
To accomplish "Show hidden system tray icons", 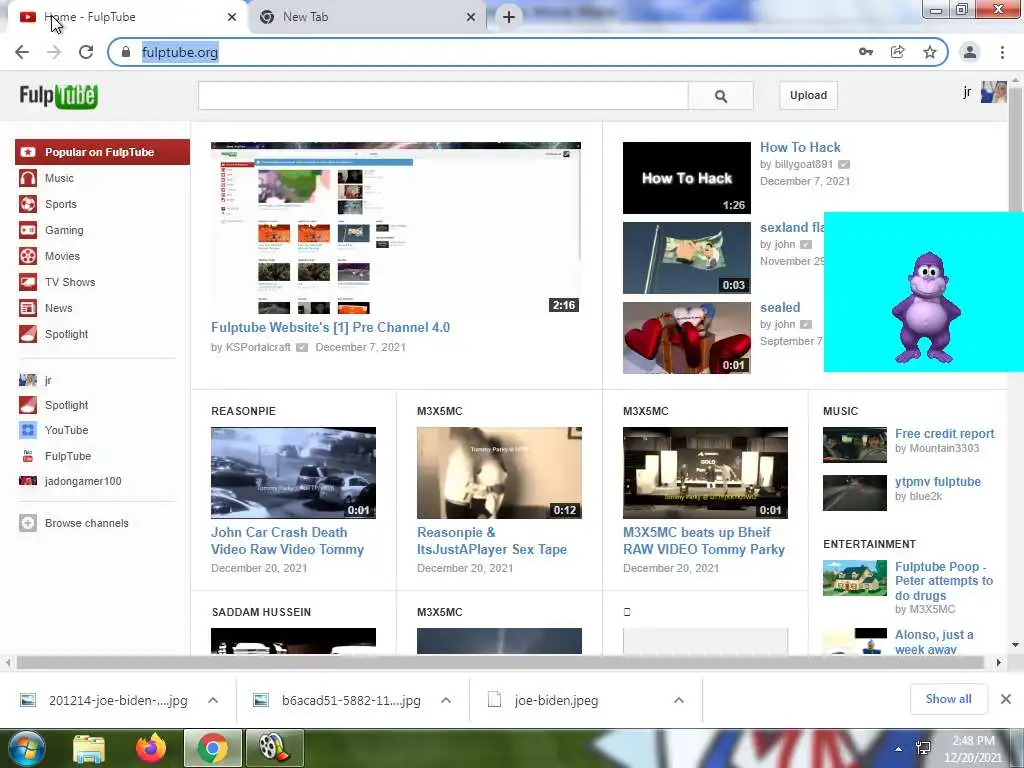I will pyautogui.click(x=899, y=749).
